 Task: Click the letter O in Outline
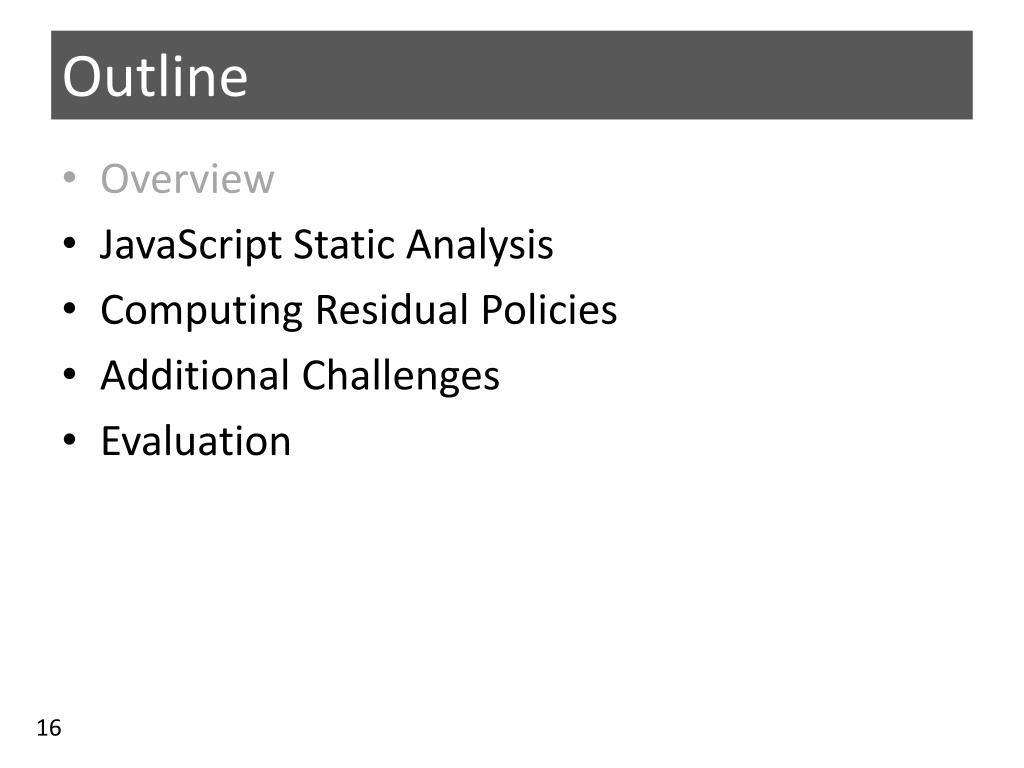pyautogui.click(x=82, y=77)
